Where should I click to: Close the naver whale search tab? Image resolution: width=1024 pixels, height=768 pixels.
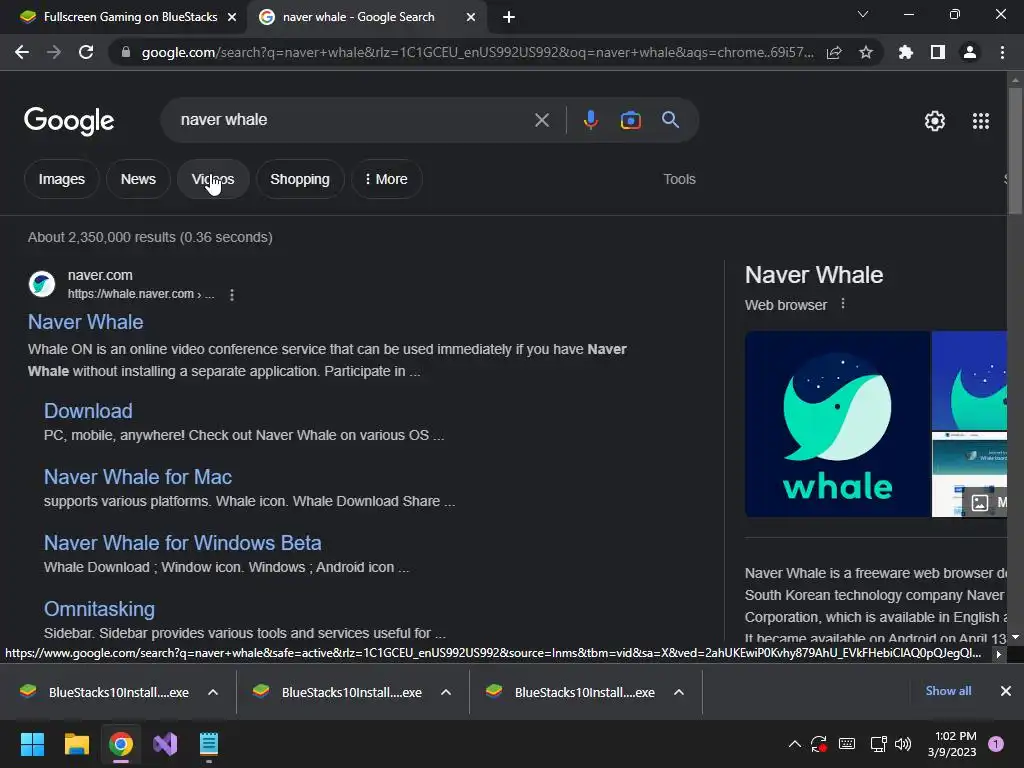tap(471, 17)
